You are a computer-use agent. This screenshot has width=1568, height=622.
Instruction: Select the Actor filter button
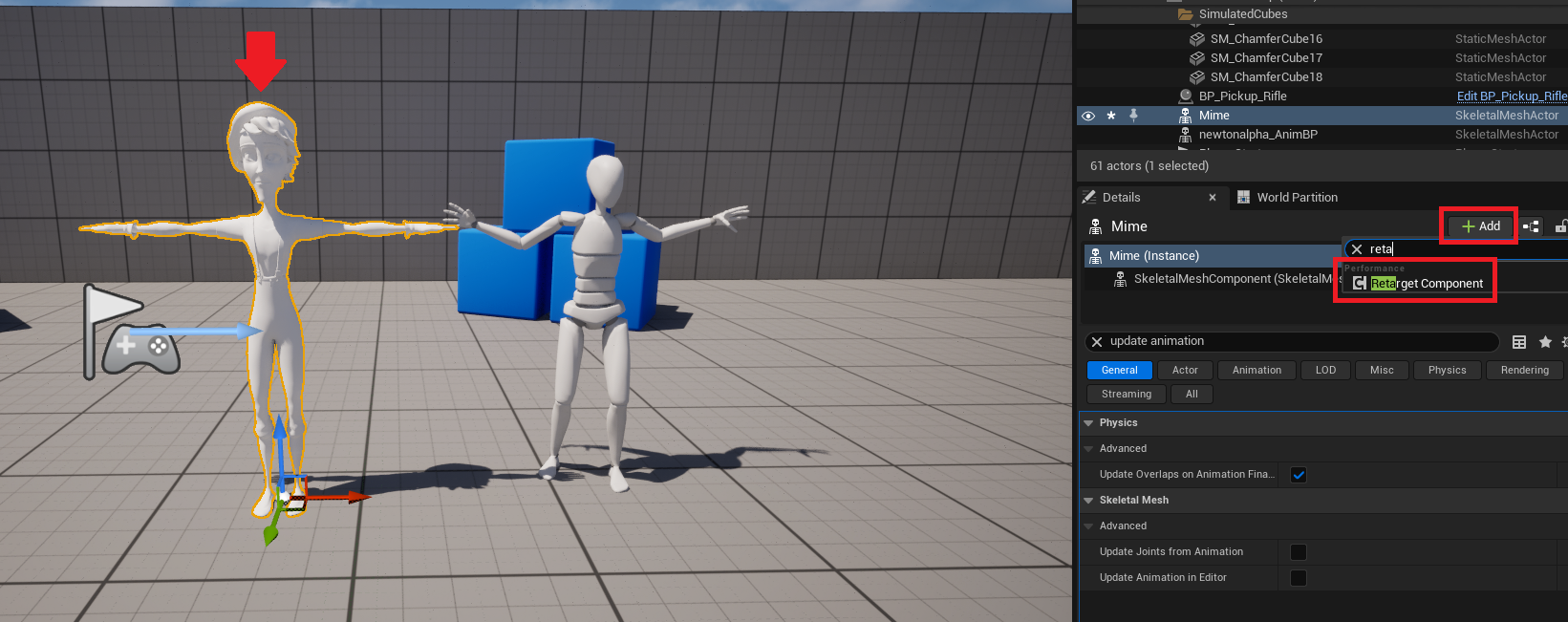pos(1185,371)
